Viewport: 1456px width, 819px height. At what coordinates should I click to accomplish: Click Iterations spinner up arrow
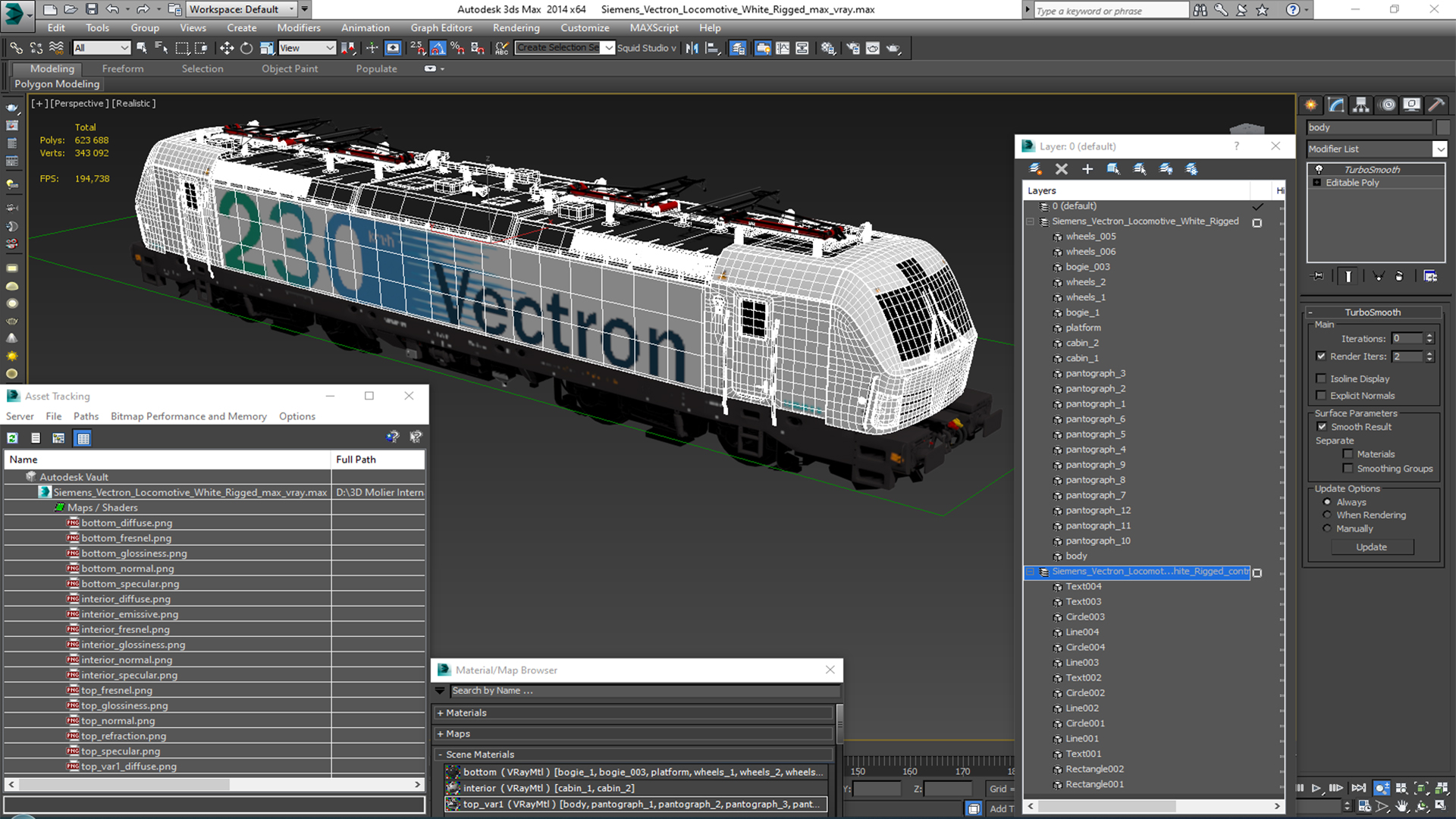click(1429, 336)
